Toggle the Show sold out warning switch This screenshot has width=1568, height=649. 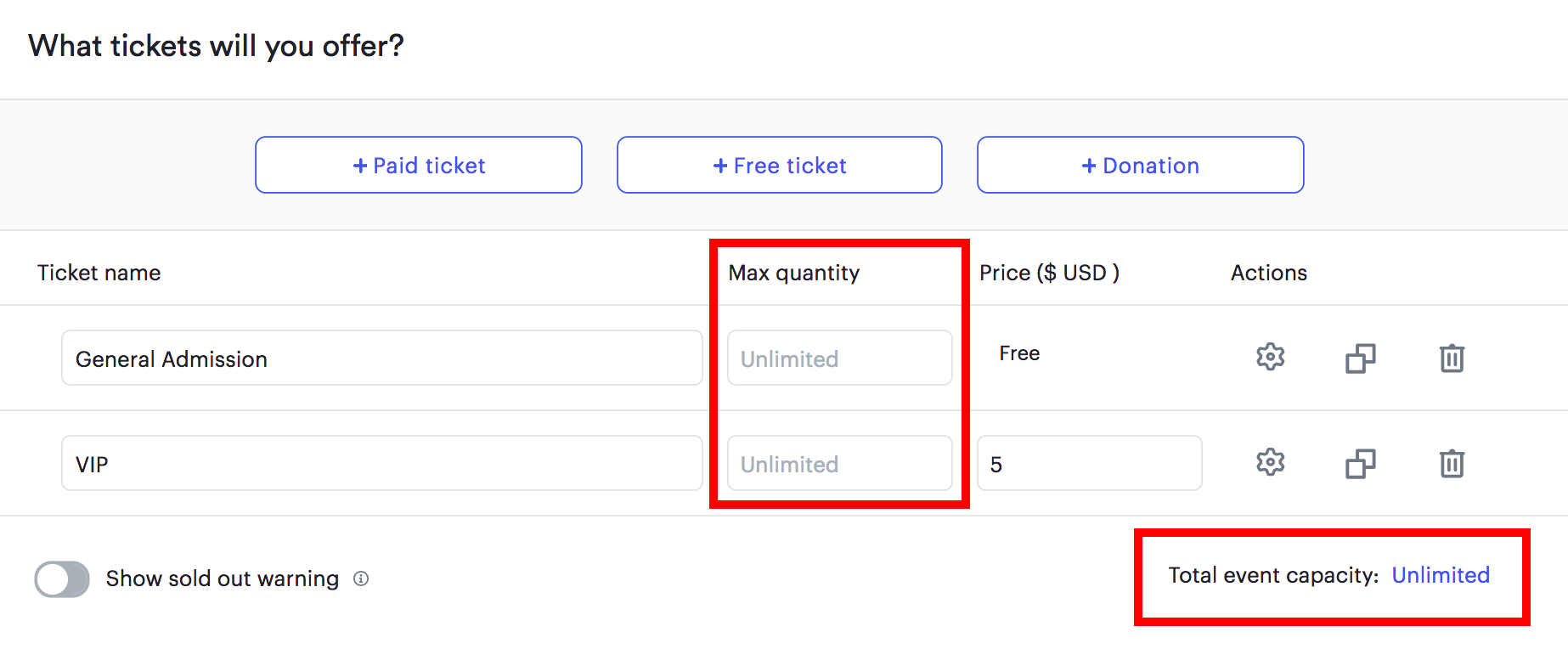click(x=62, y=579)
